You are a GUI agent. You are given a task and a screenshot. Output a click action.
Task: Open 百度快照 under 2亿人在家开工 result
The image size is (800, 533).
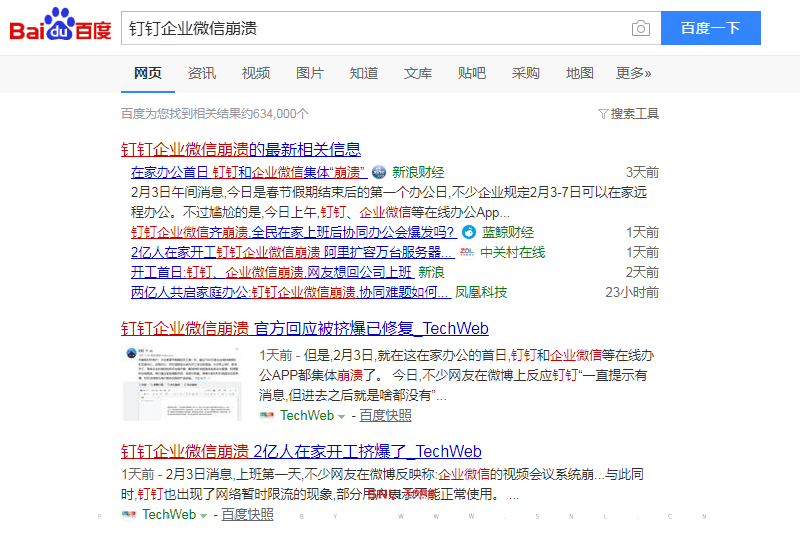click(247, 515)
